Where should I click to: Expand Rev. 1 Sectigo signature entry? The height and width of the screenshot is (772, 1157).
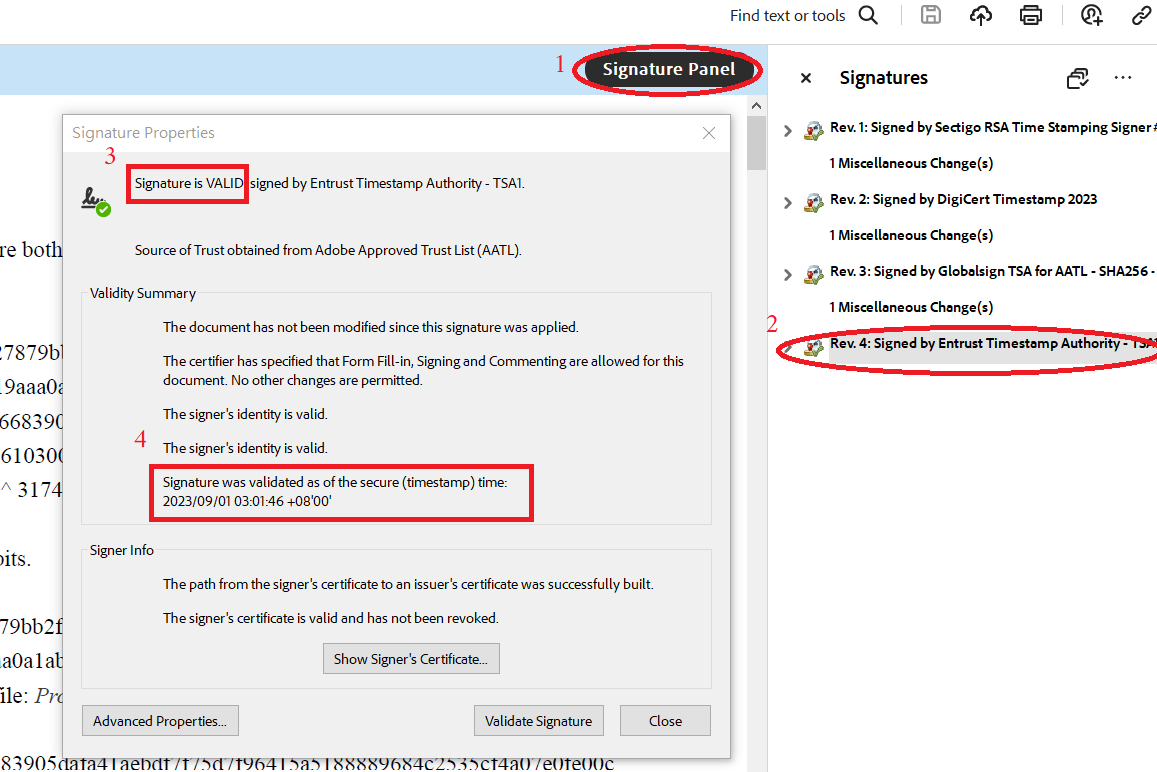(x=787, y=131)
